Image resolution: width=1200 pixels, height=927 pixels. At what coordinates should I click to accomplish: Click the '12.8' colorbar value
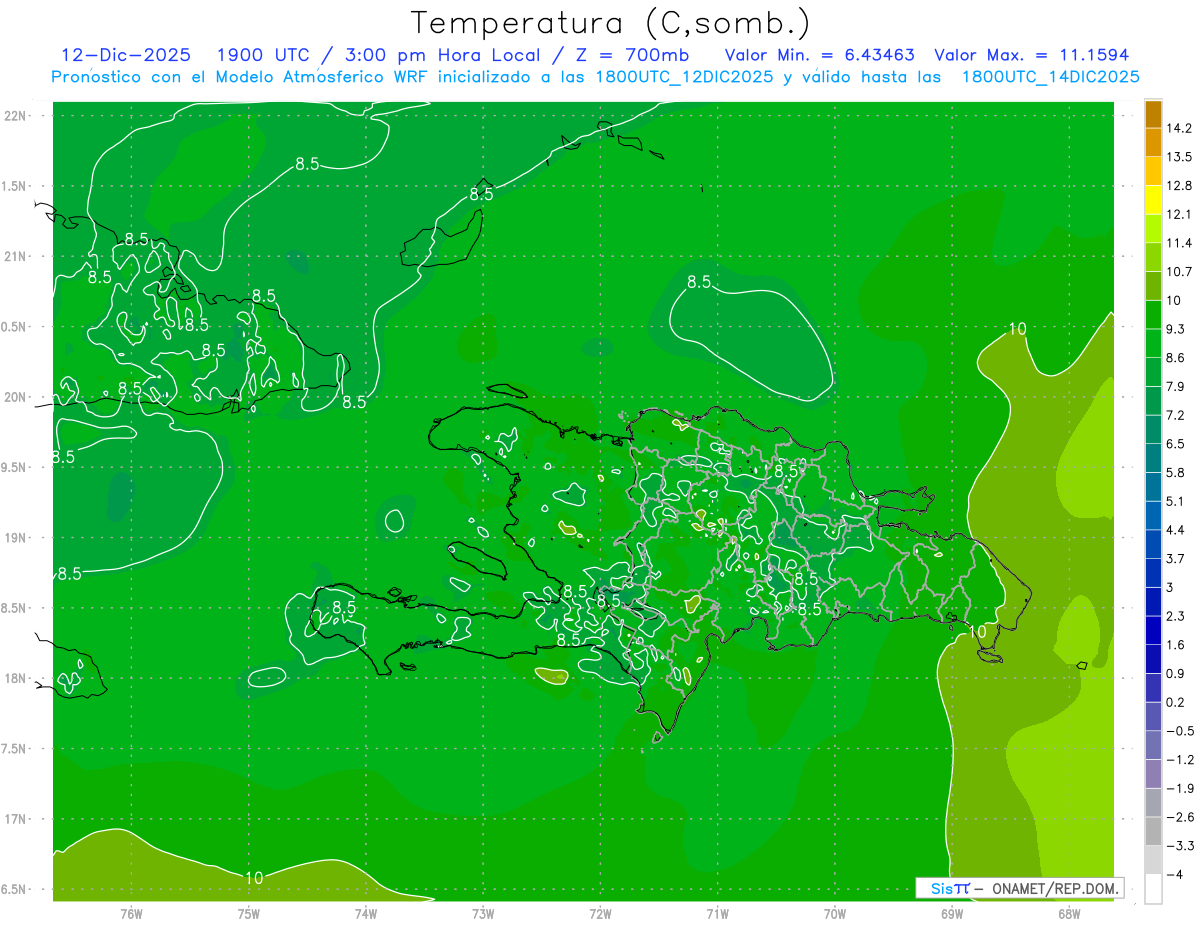[1179, 186]
